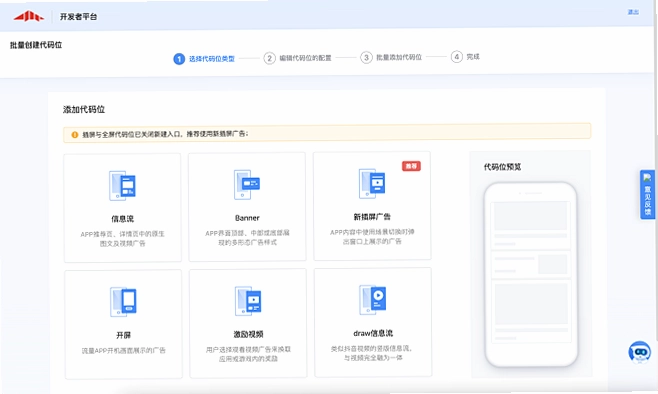Click the 新插屏广告 card title
The image size is (658, 394).
372,217
